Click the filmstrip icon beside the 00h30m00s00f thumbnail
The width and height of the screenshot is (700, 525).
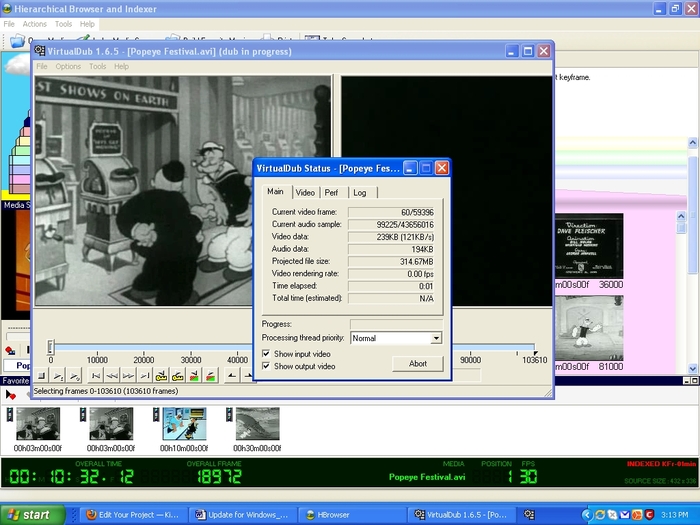(229, 415)
